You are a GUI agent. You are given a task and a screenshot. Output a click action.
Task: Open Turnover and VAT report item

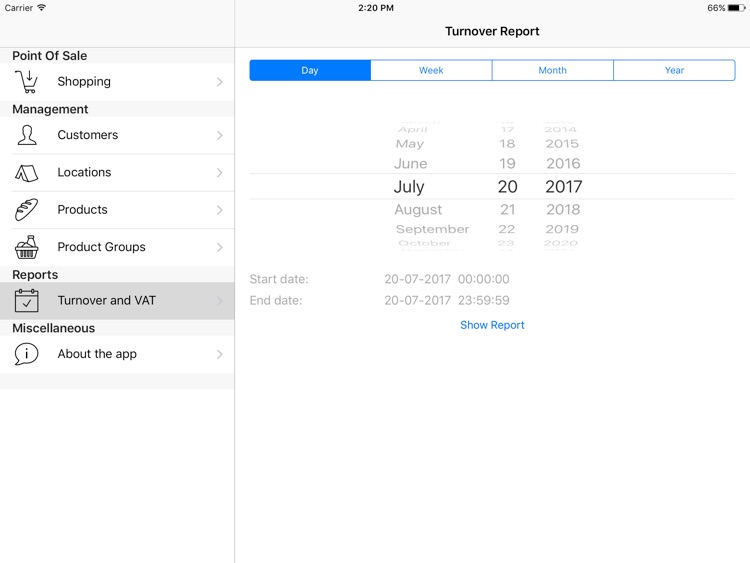click(x=117, y=301)
